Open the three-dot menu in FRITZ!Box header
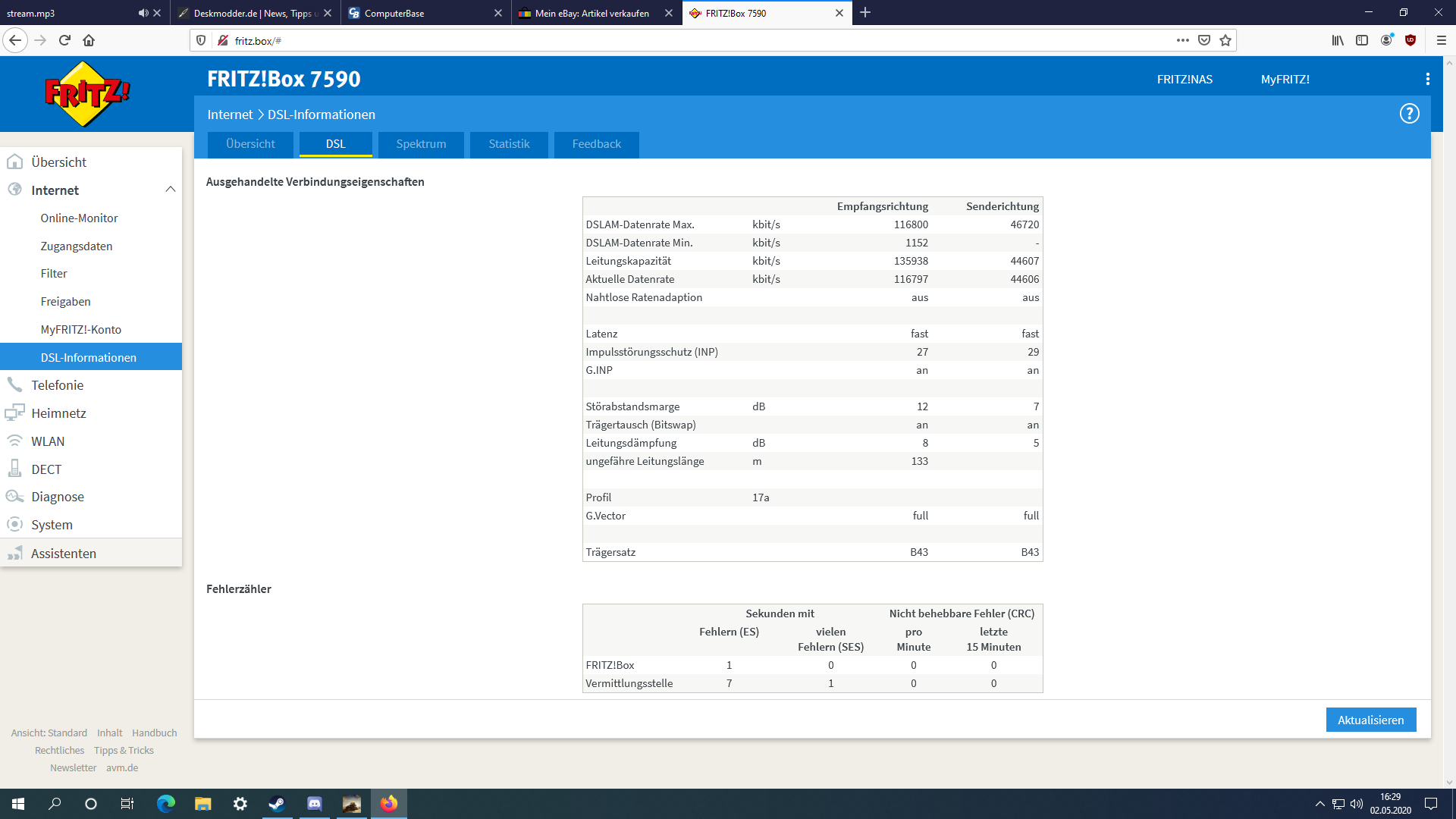This screenshot has width=1456, height=819. click(1427, 79)
